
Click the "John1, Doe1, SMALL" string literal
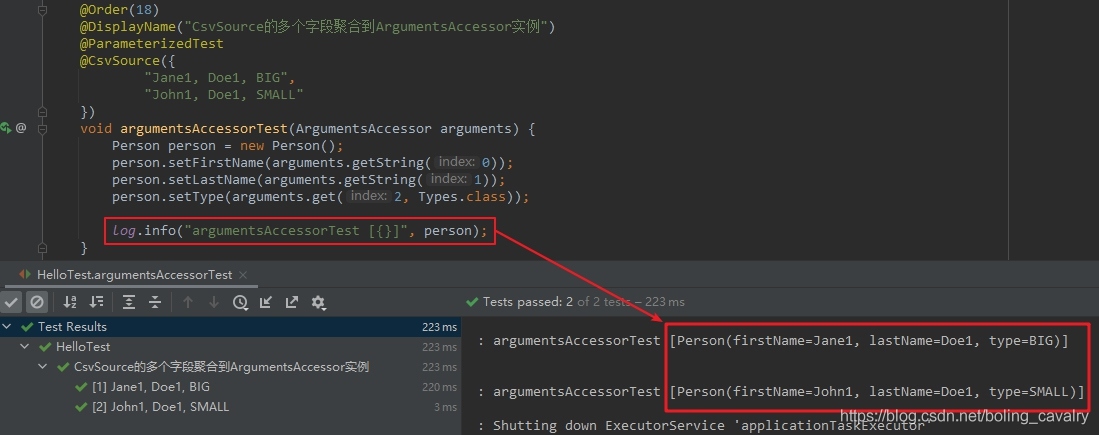[224, 95]
